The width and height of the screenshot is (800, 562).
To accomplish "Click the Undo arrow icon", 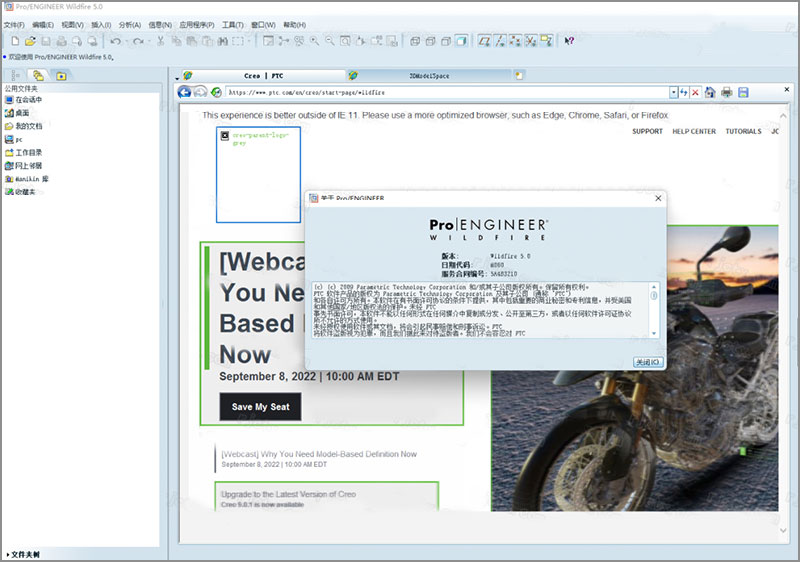I will (116, 41).
